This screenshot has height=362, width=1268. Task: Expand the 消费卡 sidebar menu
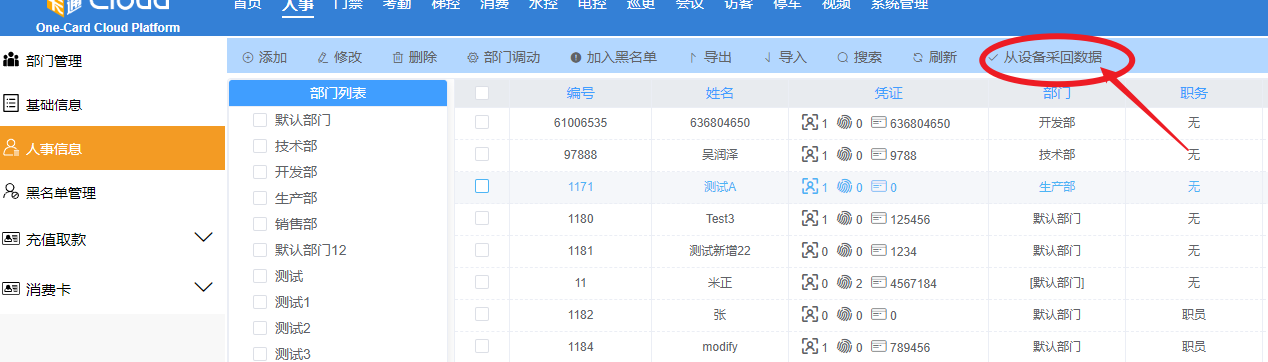click(x=203, y=287)
